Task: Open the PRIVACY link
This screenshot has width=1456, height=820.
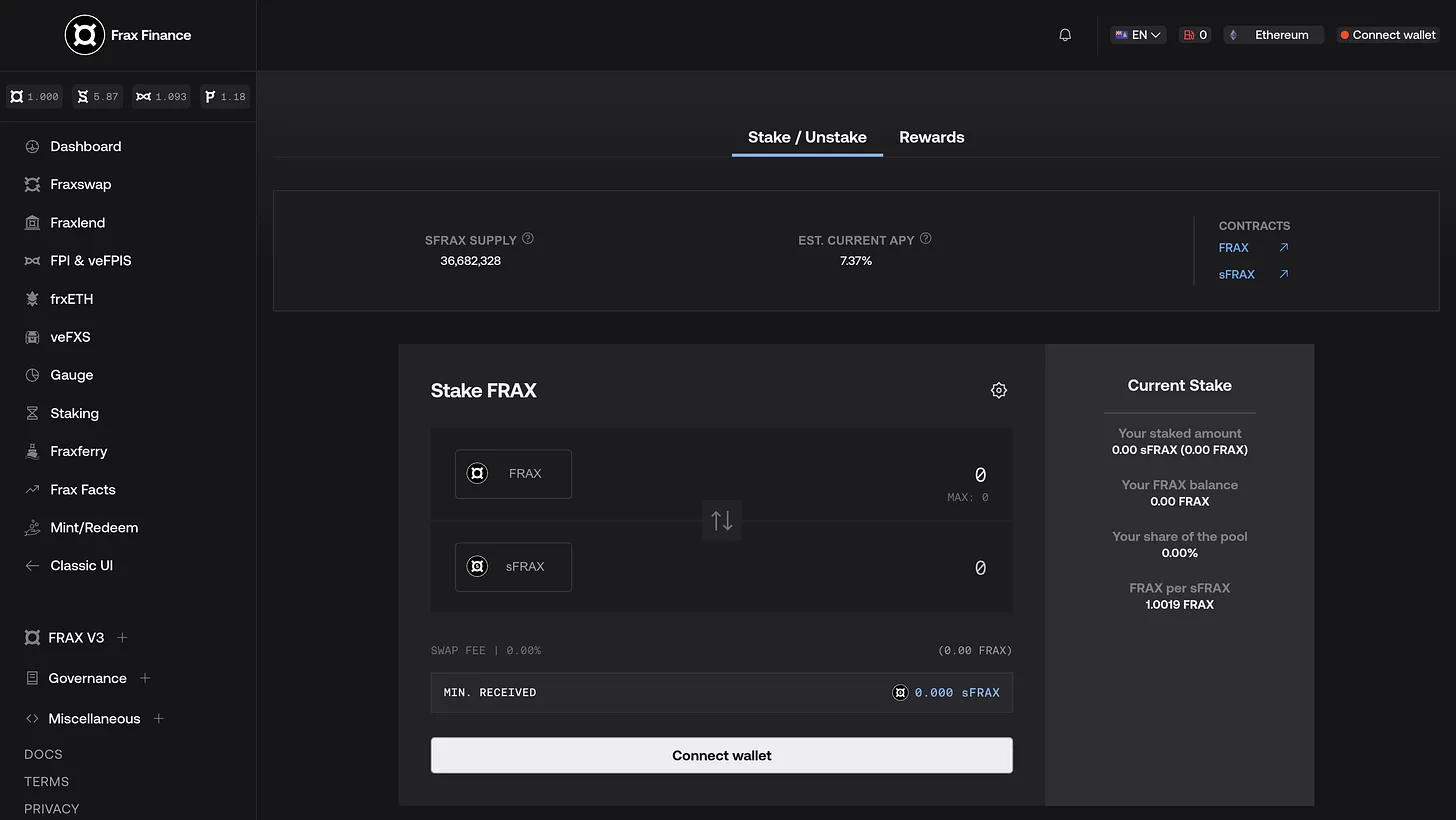Action: click(52, 809)
